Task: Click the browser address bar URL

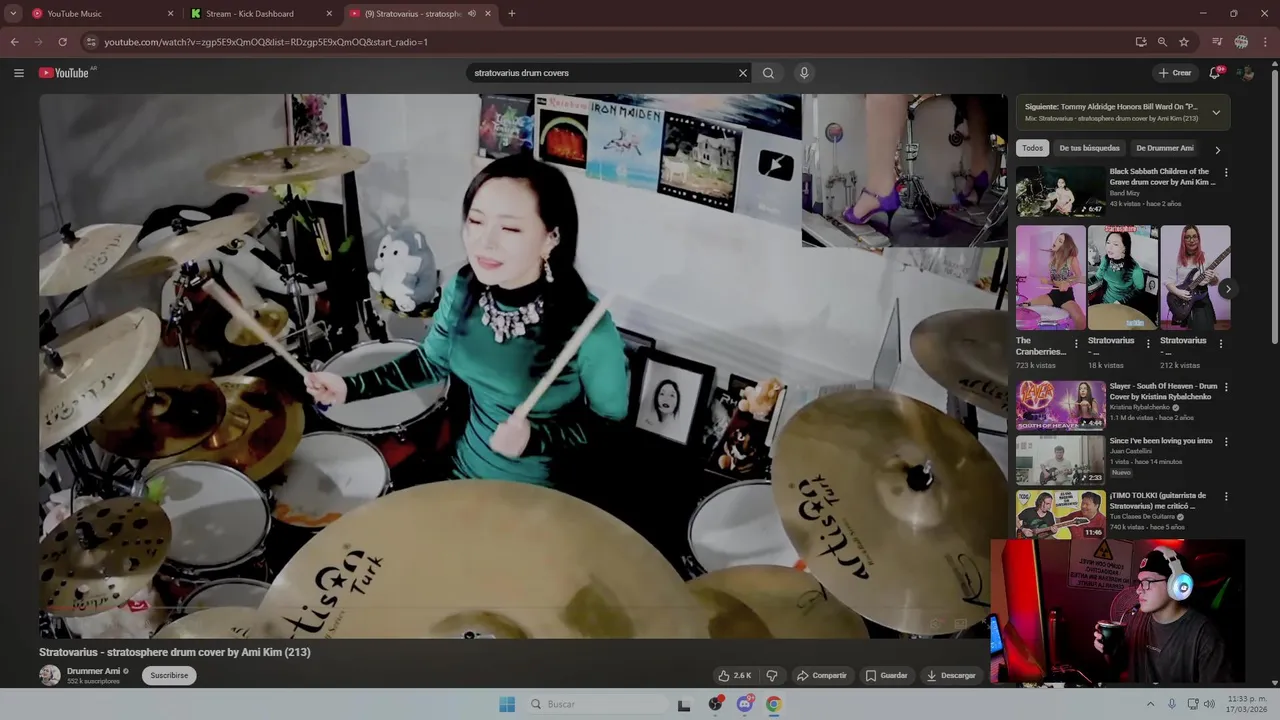Action: pos(266,42)
